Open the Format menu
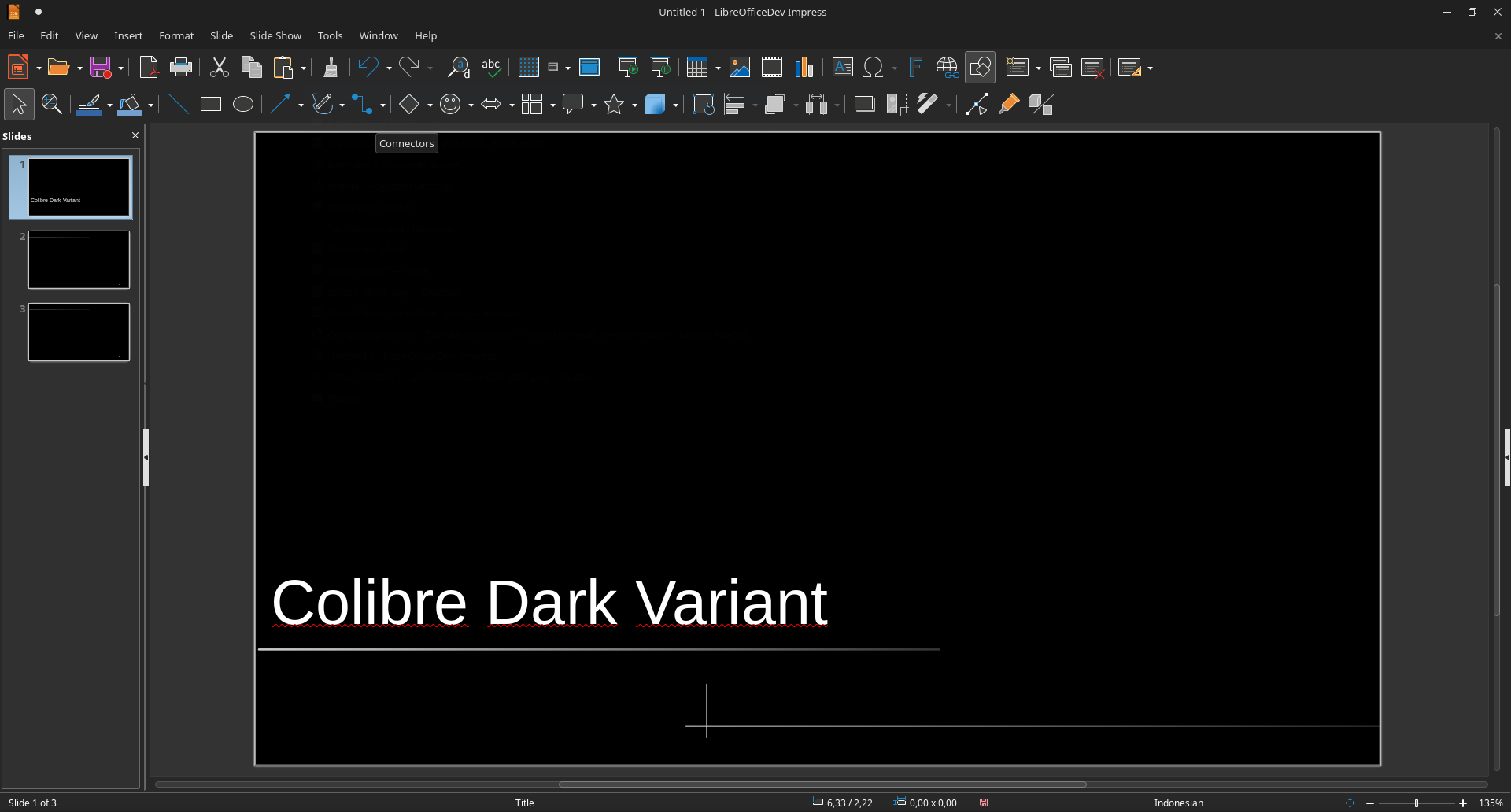1511x812 pixels. (x=176, y=36)
